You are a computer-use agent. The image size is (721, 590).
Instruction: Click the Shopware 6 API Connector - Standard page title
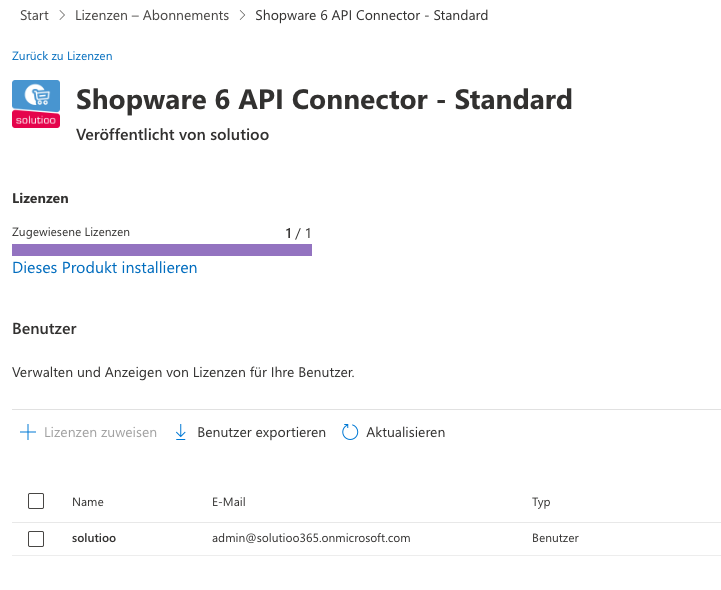coord(324,99)
